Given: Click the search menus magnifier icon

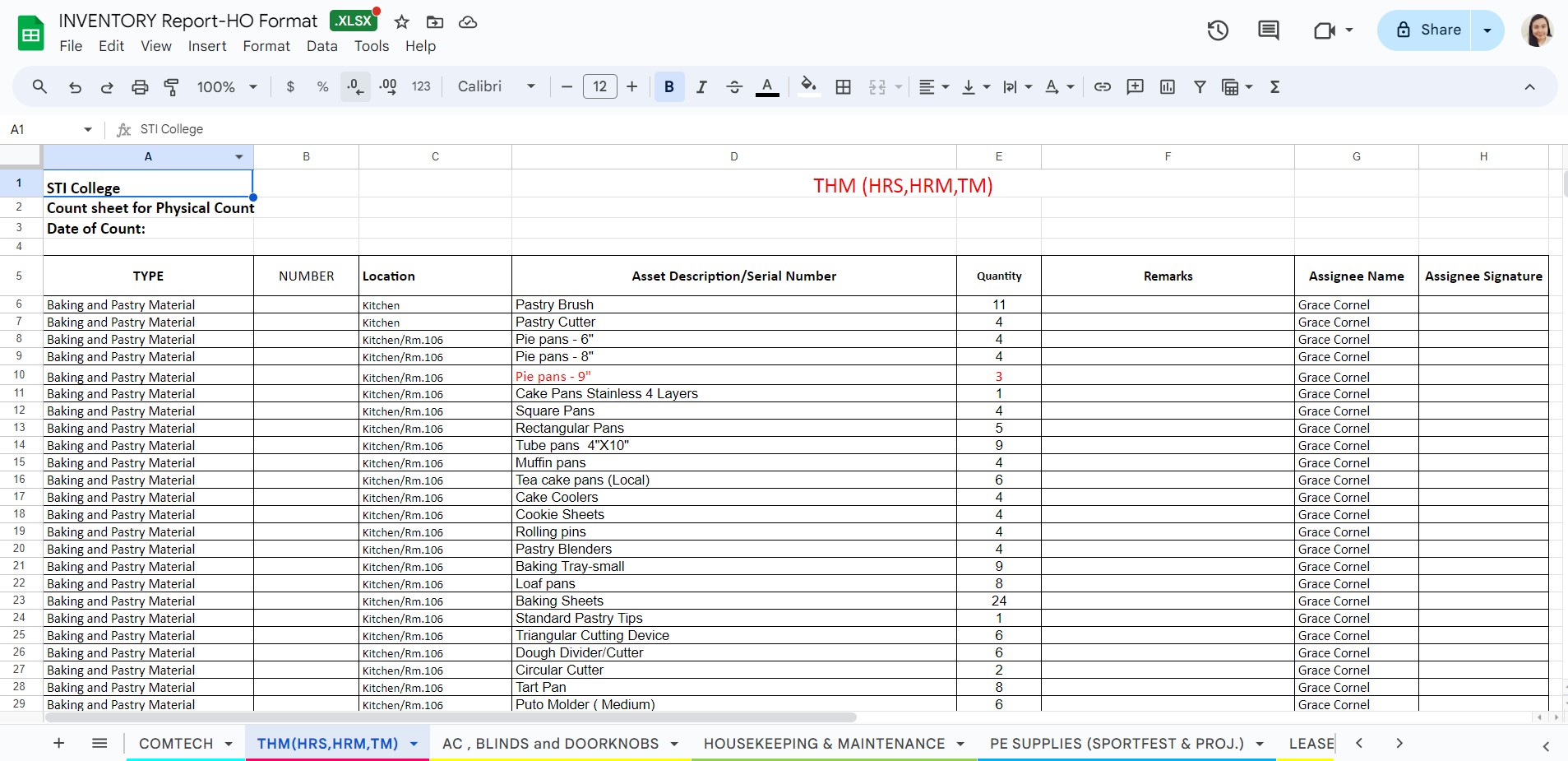Looking at the screenshot, I should pyautogui.click(x=39, y=86).
